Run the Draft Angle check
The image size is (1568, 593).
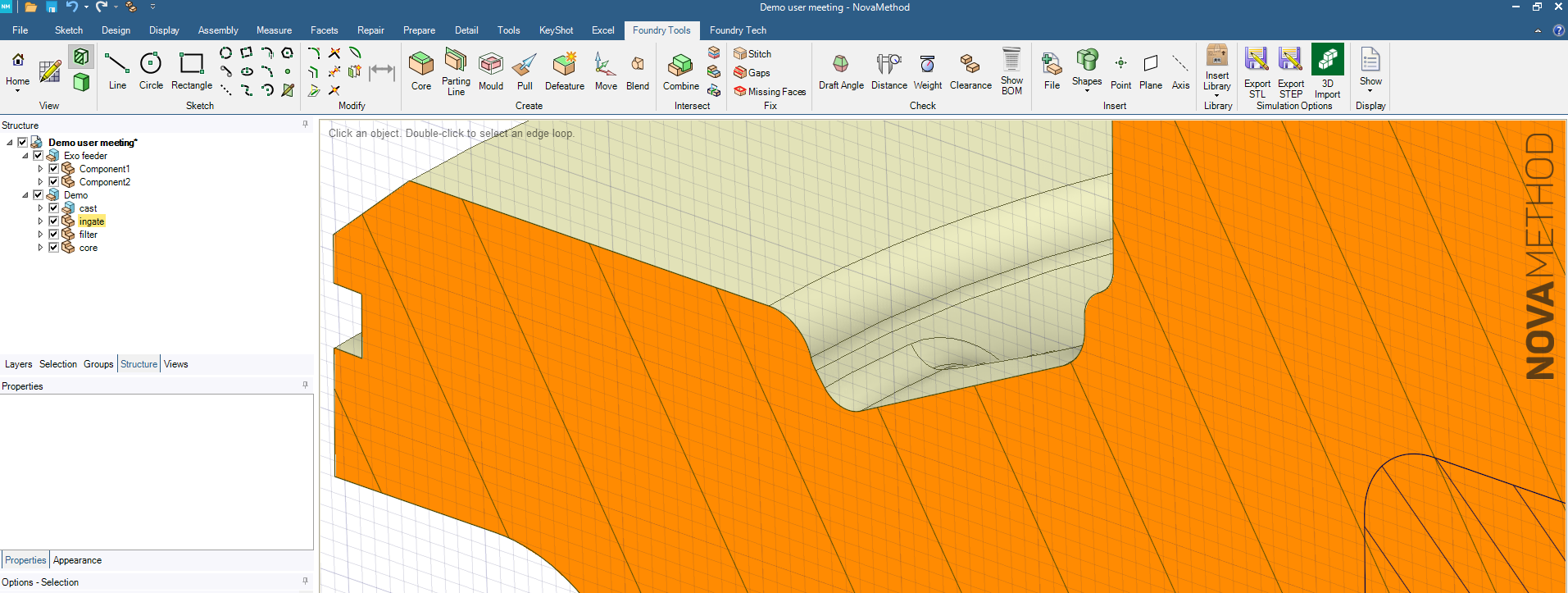click(x=840, y=71)
